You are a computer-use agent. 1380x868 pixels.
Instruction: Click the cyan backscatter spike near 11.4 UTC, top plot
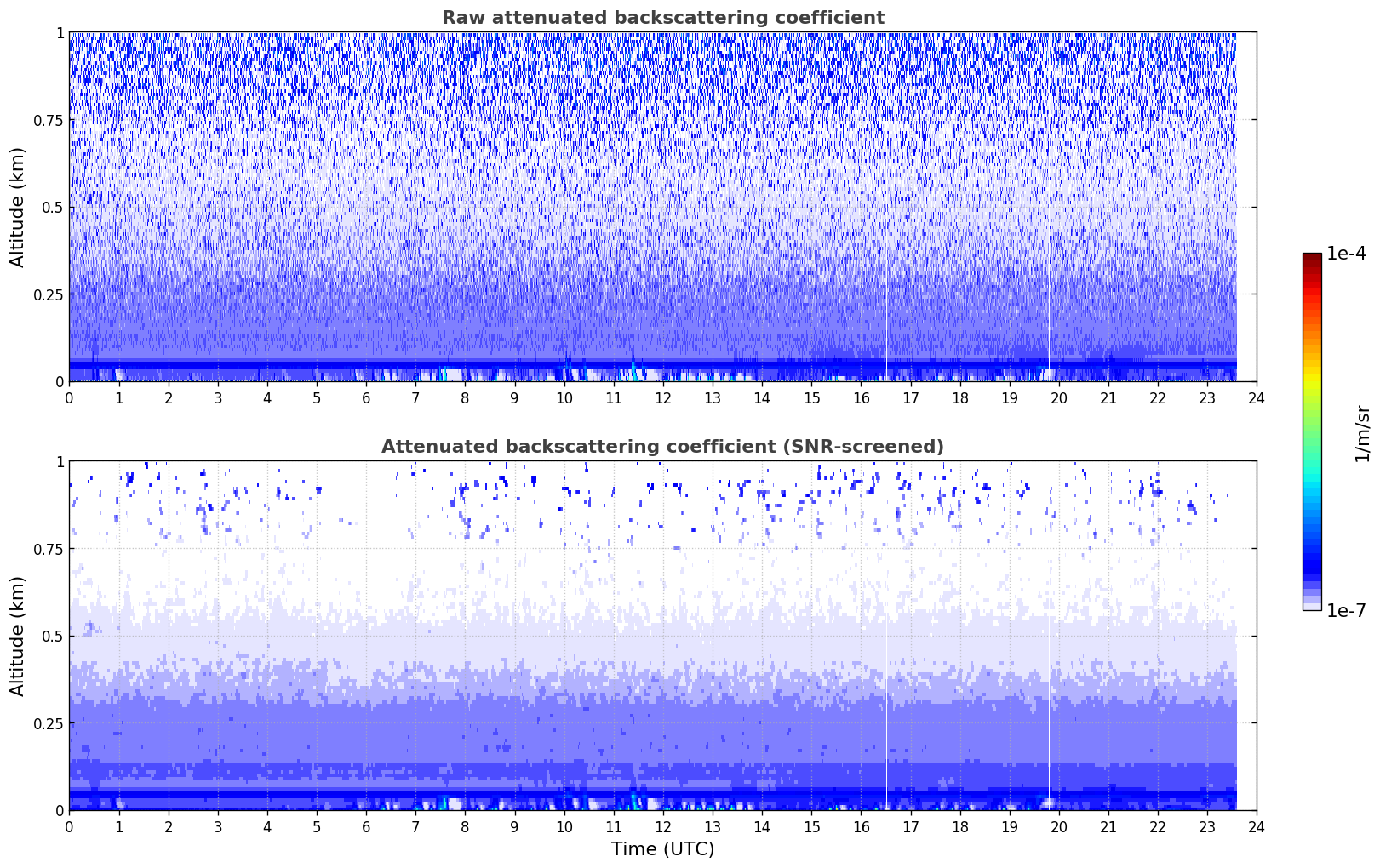(633, 371)
